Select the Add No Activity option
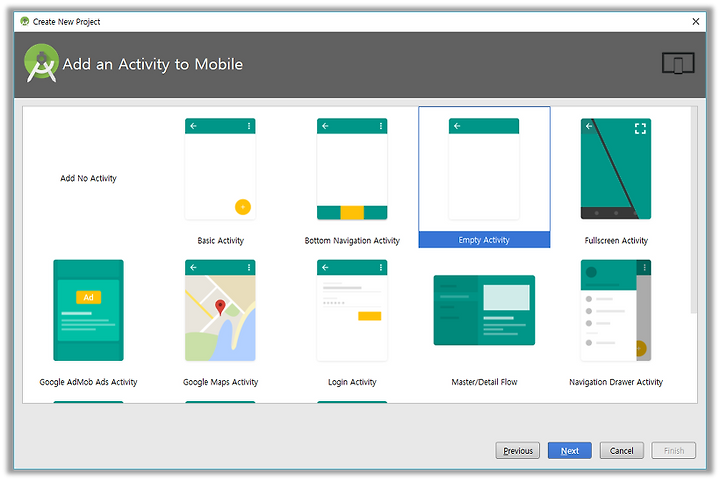720x481 pixels. (x=88, y=178)
